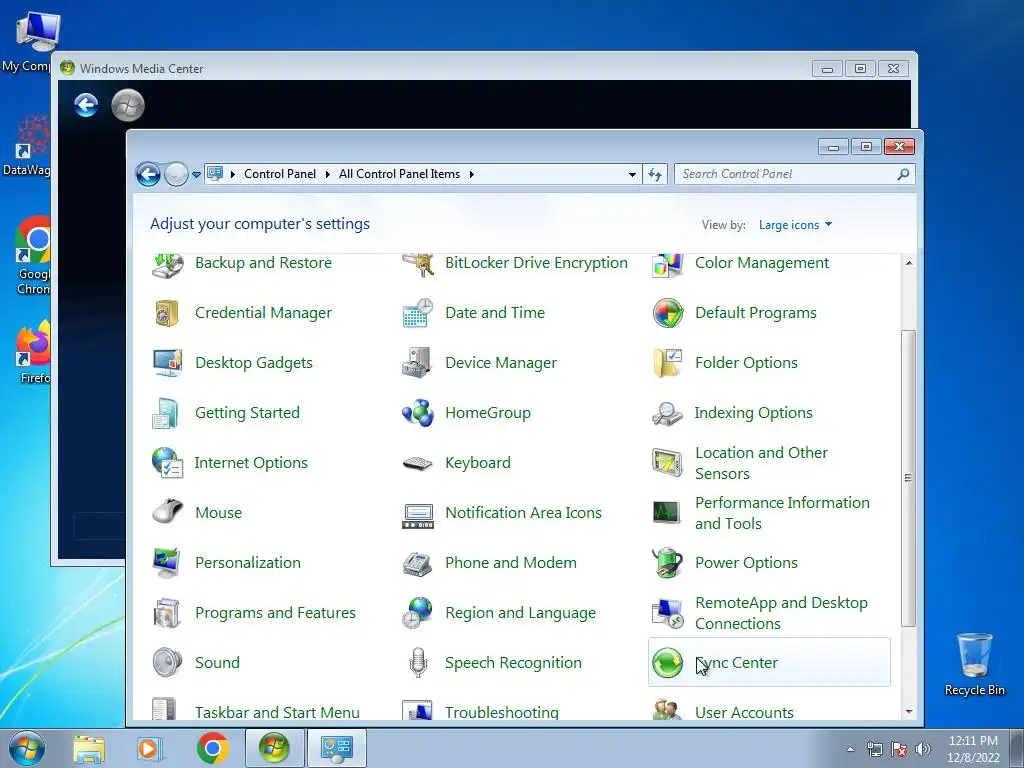This screenshot has height=768, width=1024.
Task: Open the Indexing Options magnifier icon
Action: (667, 413)
